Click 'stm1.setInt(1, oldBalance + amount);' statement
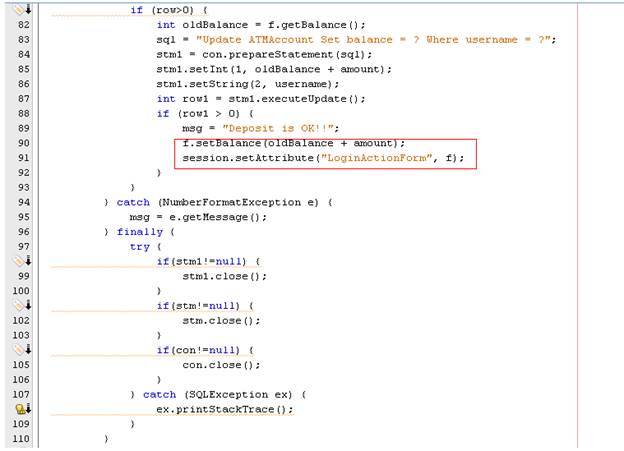Viewport: 624px width, 451px height. (x=274, y=69)
